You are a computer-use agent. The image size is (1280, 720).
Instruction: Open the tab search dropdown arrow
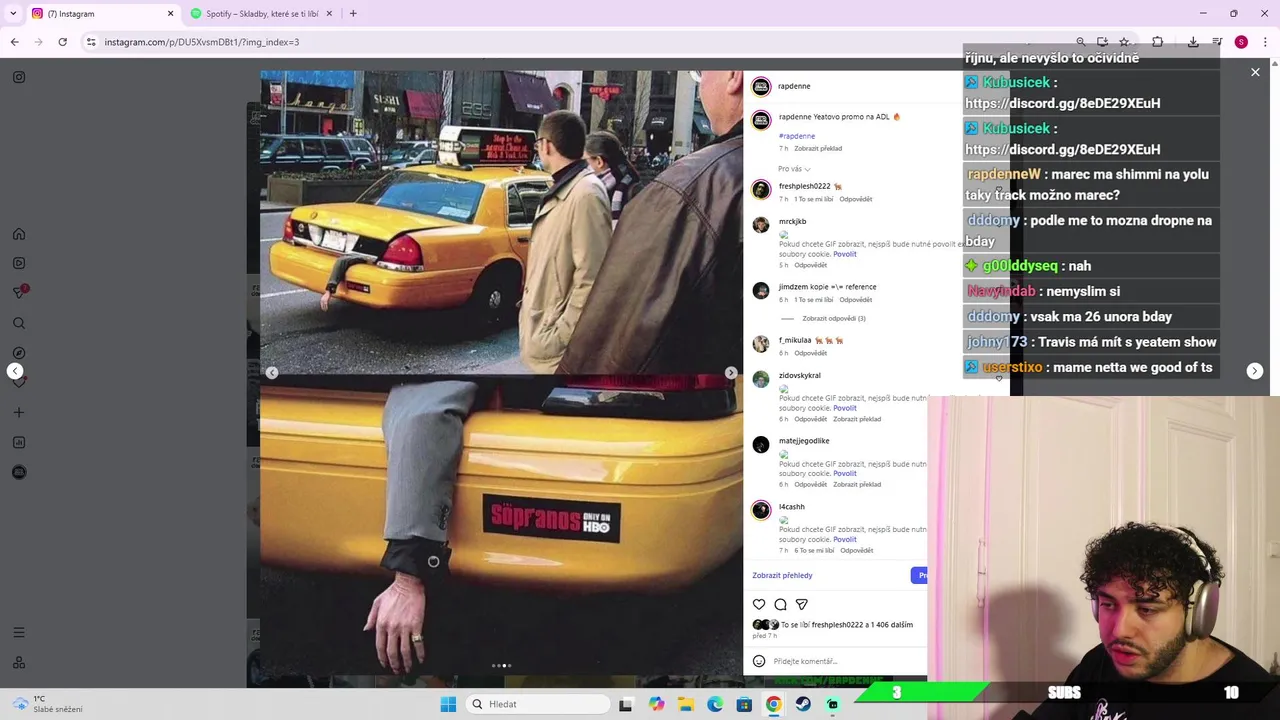(x=13, y=13)
